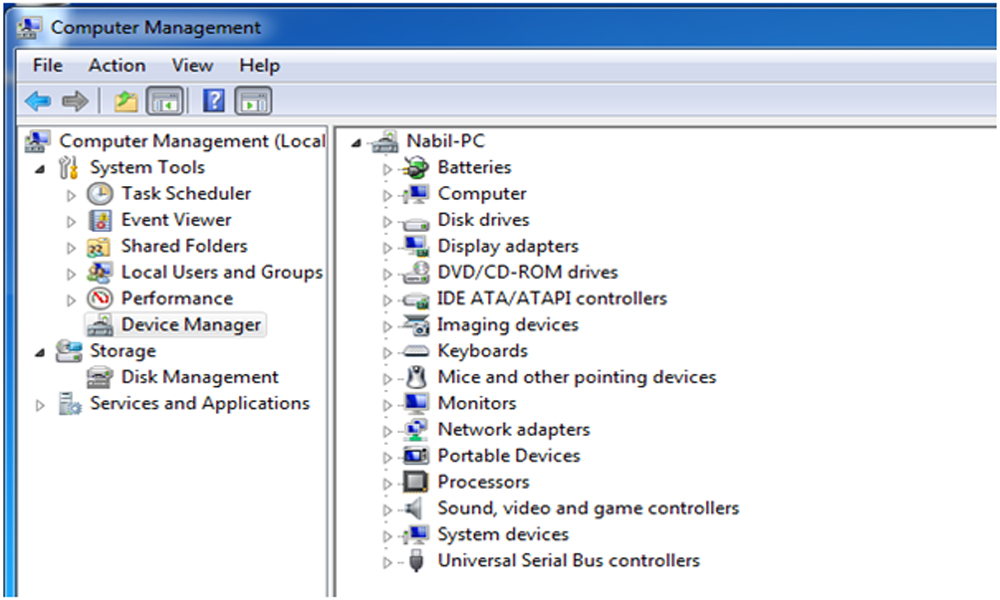Click the Event Viewer icon

click(x=100, y=220)
